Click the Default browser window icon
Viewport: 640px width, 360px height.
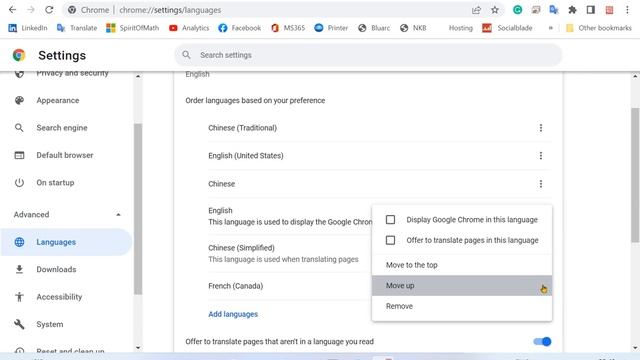pyautogui.click(x=19, y=155)
